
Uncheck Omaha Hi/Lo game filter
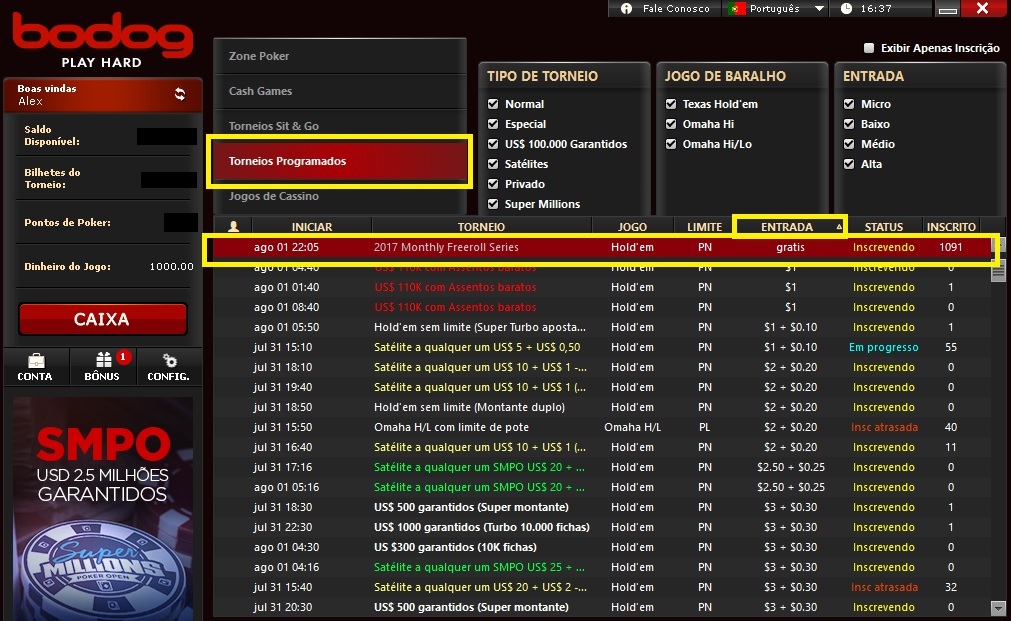click(671, 144)
